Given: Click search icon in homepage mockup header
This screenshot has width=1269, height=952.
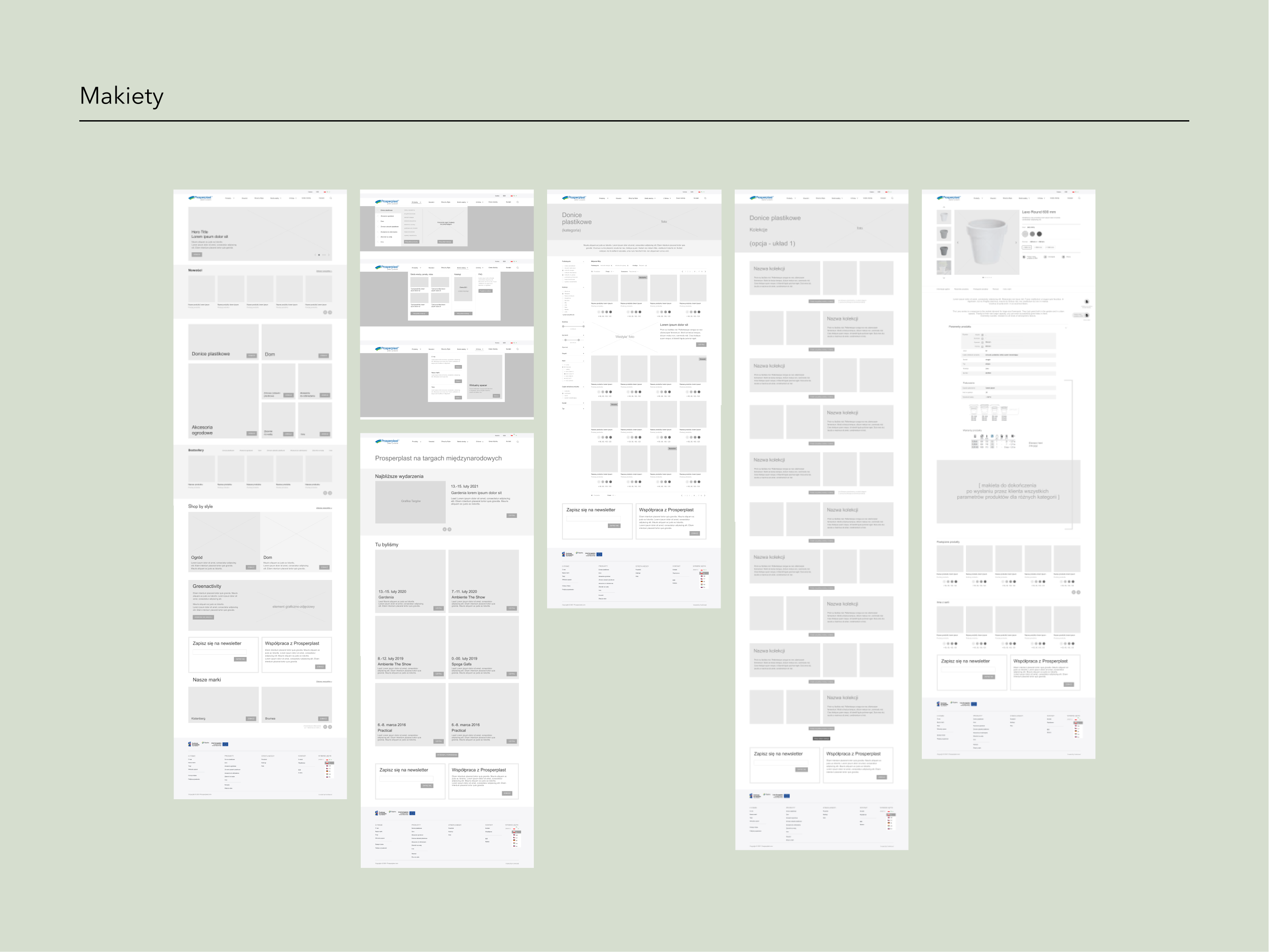Looking at the screenshot, I should pos(331,199).
